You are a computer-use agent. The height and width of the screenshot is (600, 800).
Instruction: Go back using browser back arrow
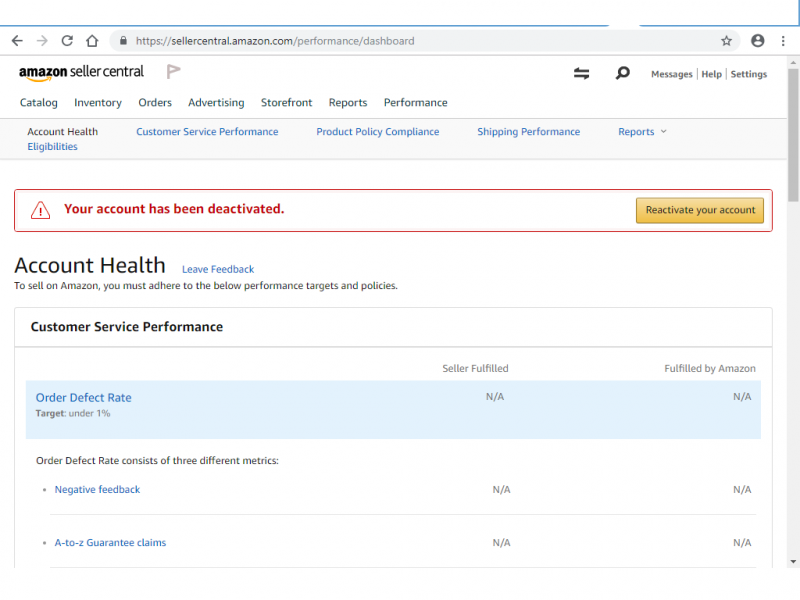click(x=17, y=41)
